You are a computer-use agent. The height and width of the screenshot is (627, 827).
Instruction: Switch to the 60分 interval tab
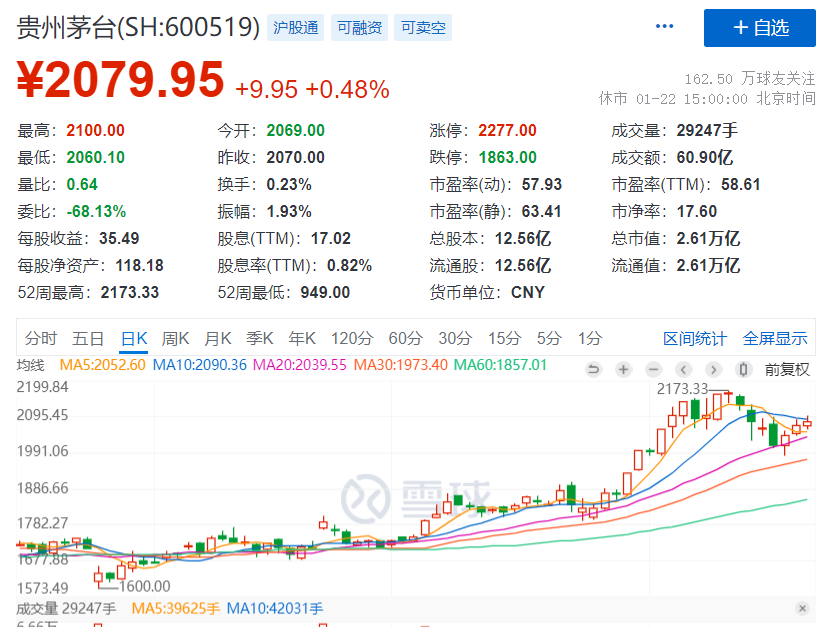click(x=405, y=338)
